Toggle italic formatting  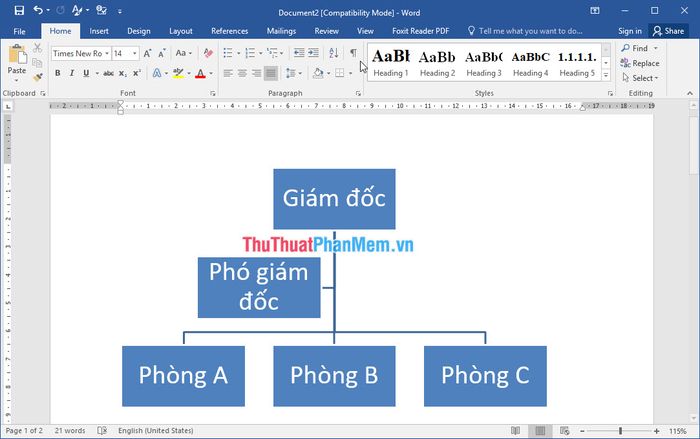(71, 73)
